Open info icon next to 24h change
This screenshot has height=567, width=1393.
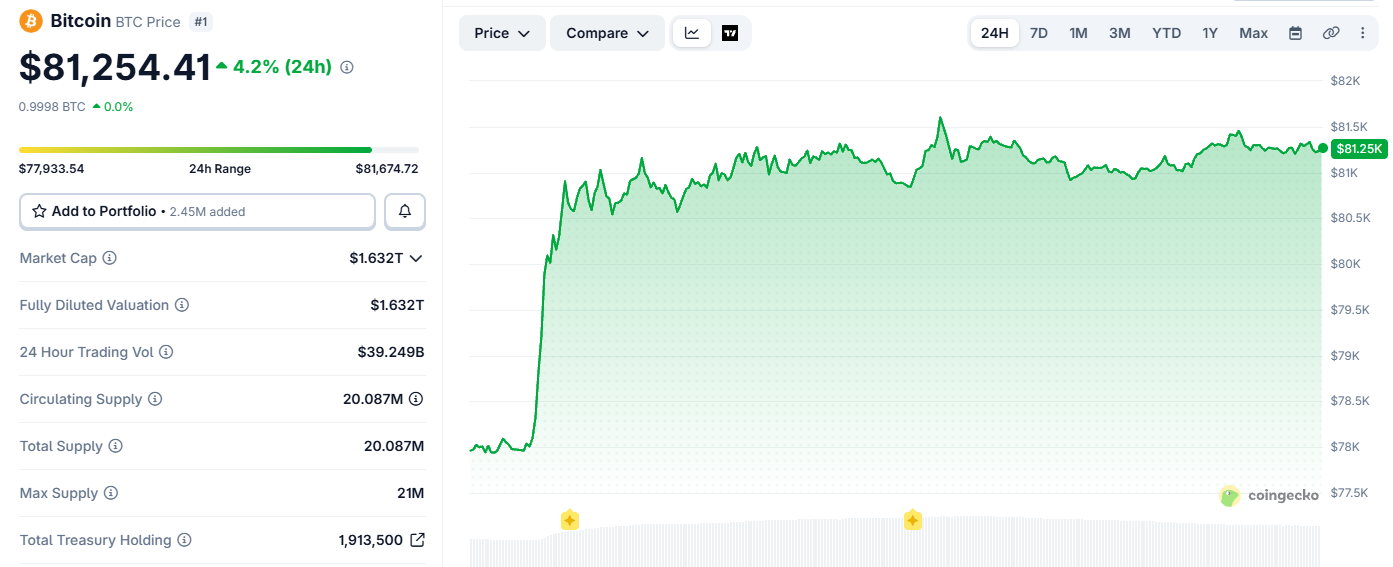347,67
